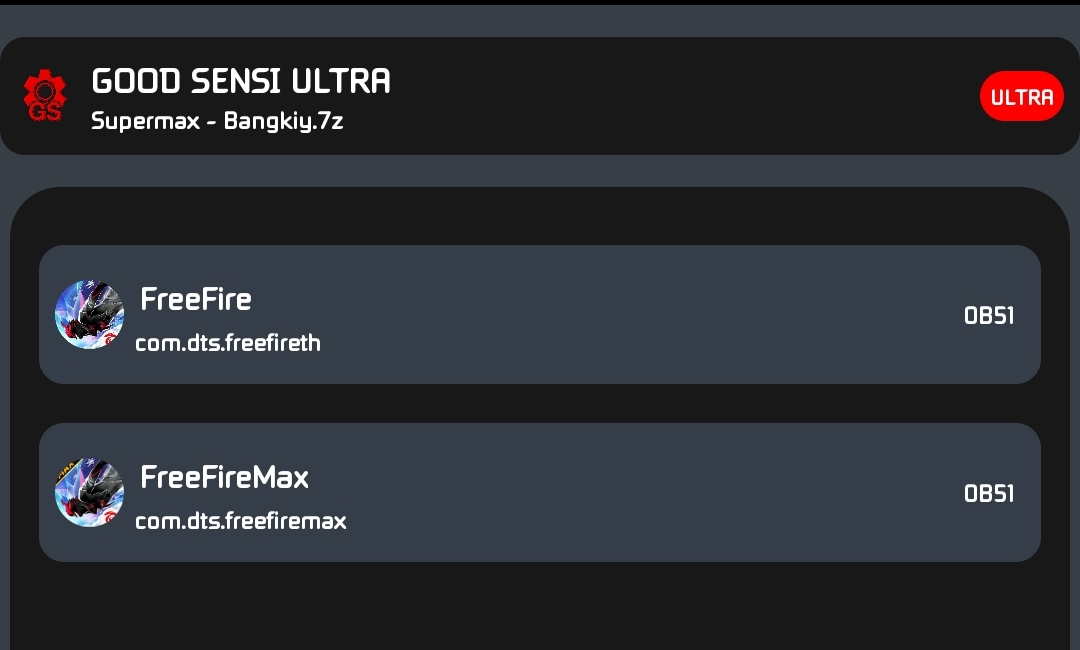This screenshot has width=1080, height=650.
Task: Click the header card's empty middle area
Action: point(680,96)
